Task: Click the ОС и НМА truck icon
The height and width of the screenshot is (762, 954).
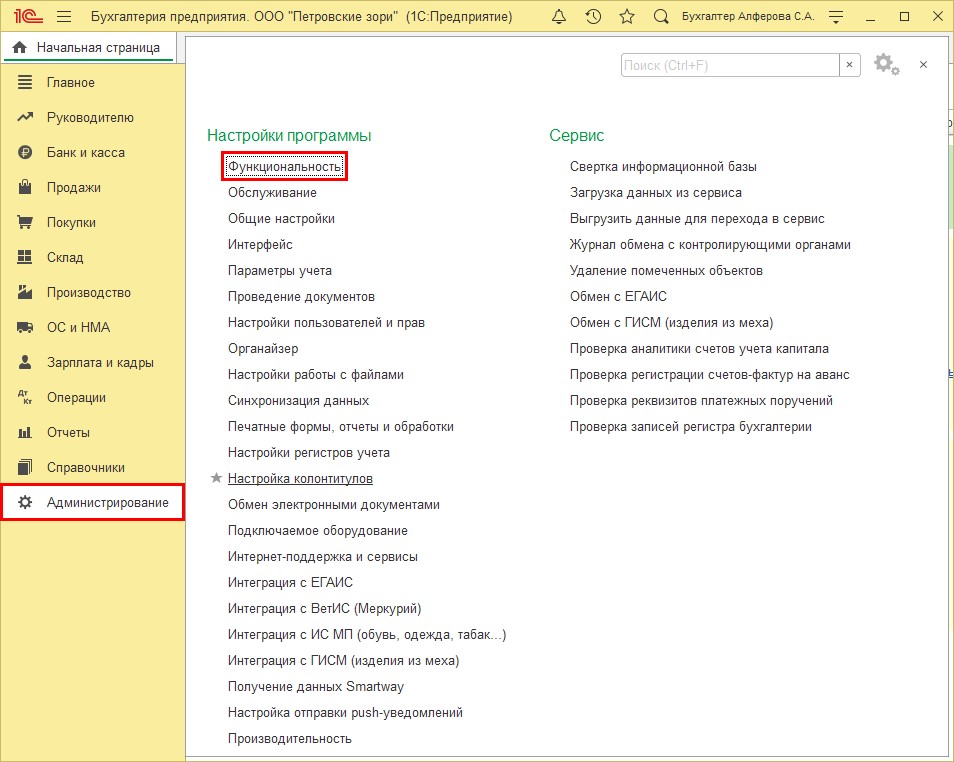Action: tap(25, 327)
